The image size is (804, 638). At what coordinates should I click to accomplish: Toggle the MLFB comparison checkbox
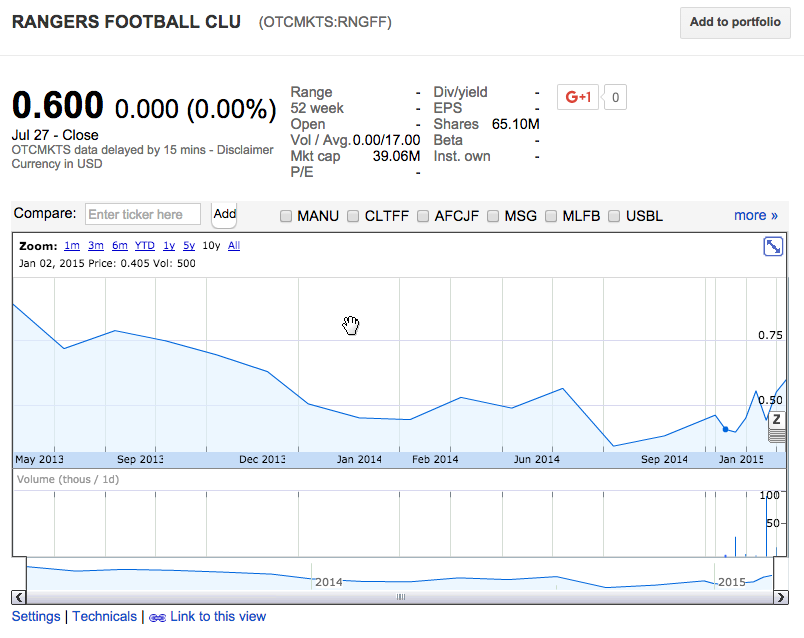click(x=551, y=216)
